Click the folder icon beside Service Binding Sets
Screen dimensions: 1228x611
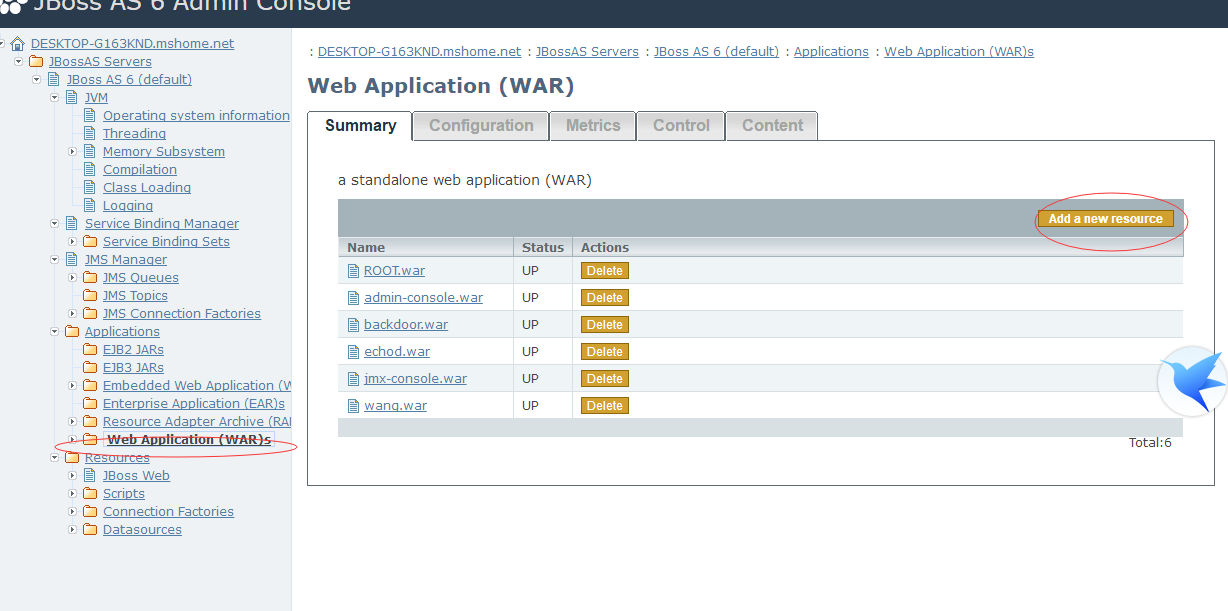point(90,242)
